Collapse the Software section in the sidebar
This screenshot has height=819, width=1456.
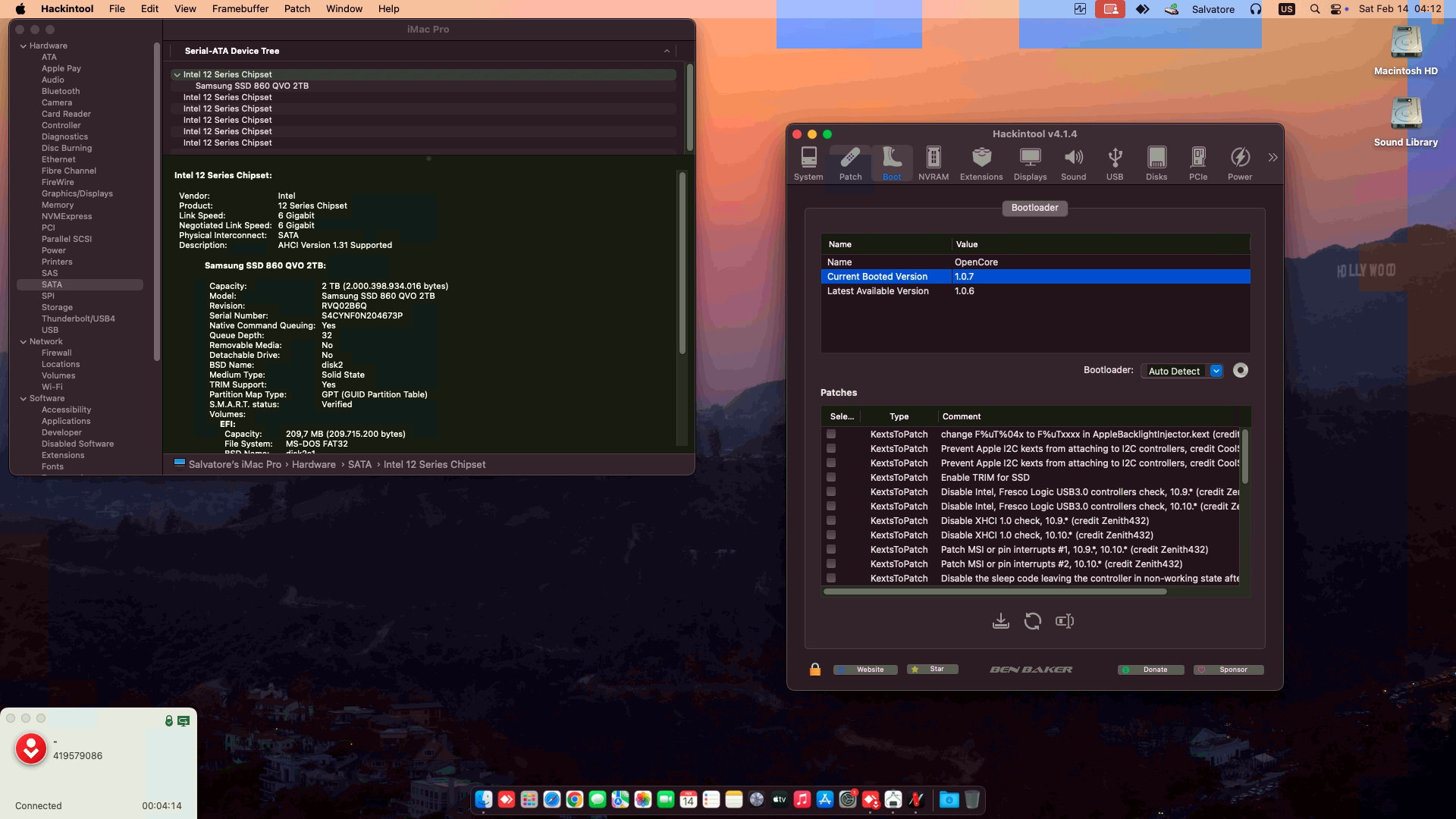[x=24, y=399]
